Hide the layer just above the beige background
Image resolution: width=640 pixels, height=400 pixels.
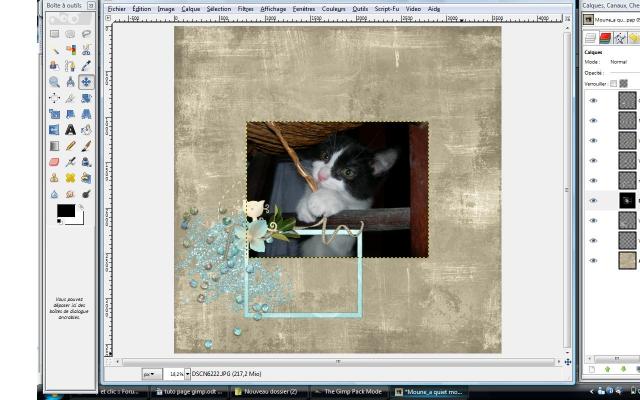(593, 240)
